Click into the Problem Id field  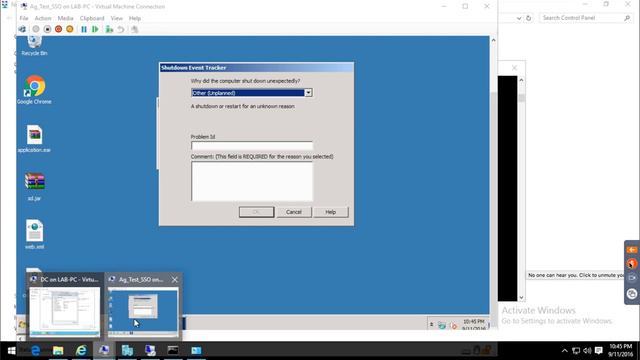252,145
